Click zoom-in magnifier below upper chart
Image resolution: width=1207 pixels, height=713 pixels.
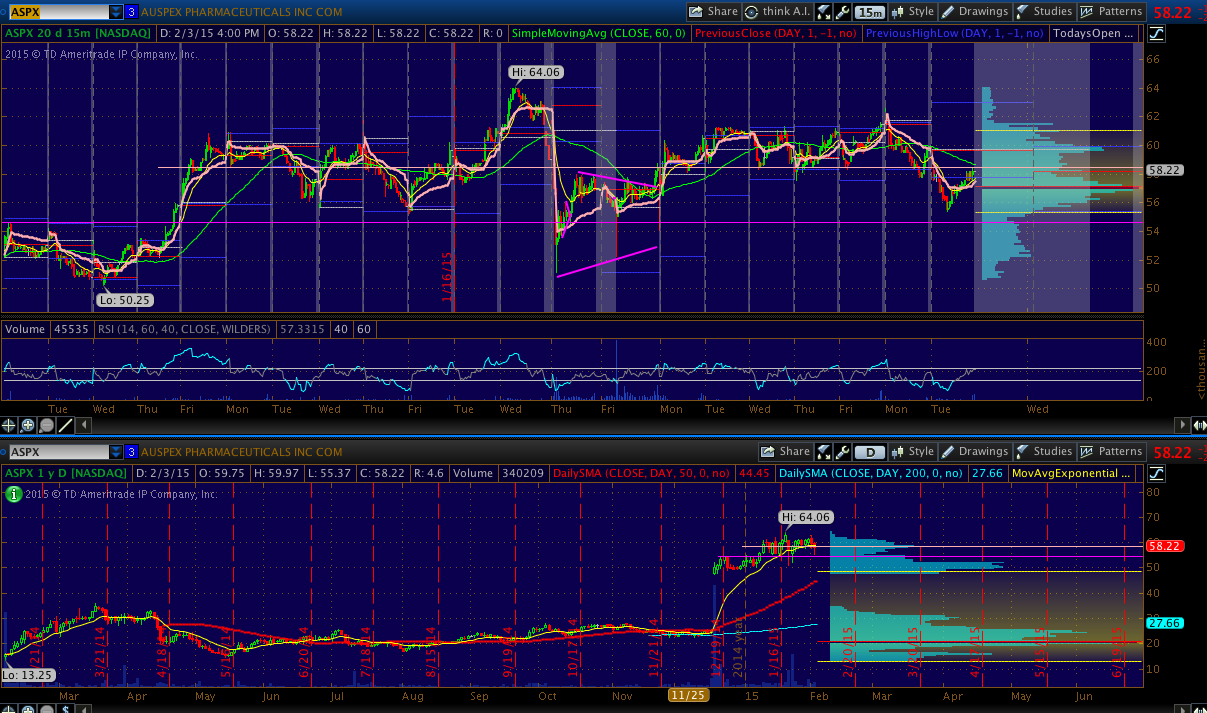[28, 425]
